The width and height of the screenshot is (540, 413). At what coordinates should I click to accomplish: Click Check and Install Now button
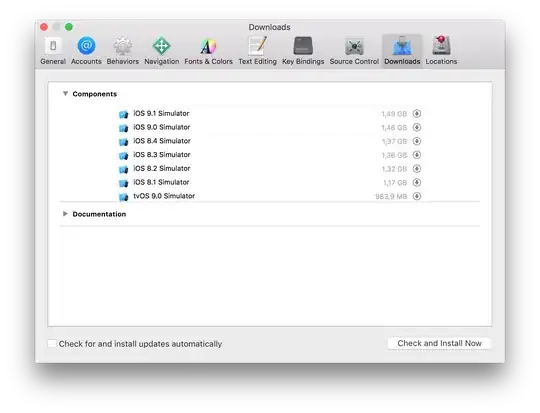click(439, 343)
